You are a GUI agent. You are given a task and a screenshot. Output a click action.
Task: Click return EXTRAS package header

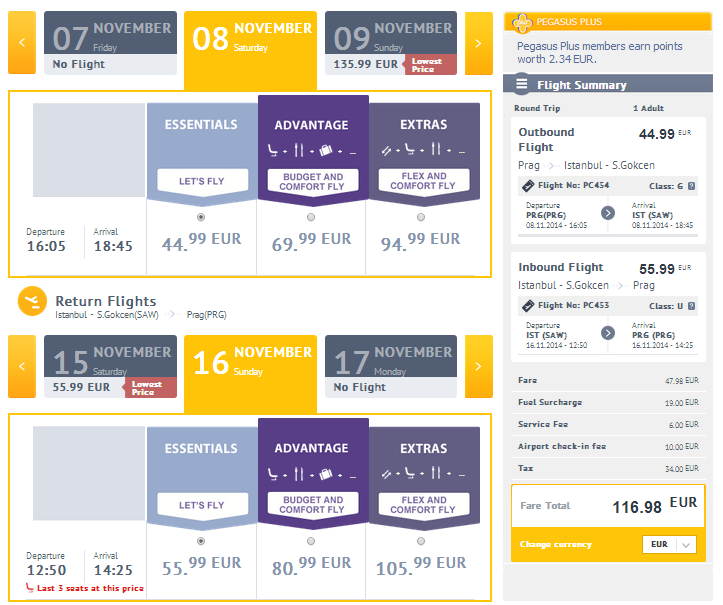423,449
